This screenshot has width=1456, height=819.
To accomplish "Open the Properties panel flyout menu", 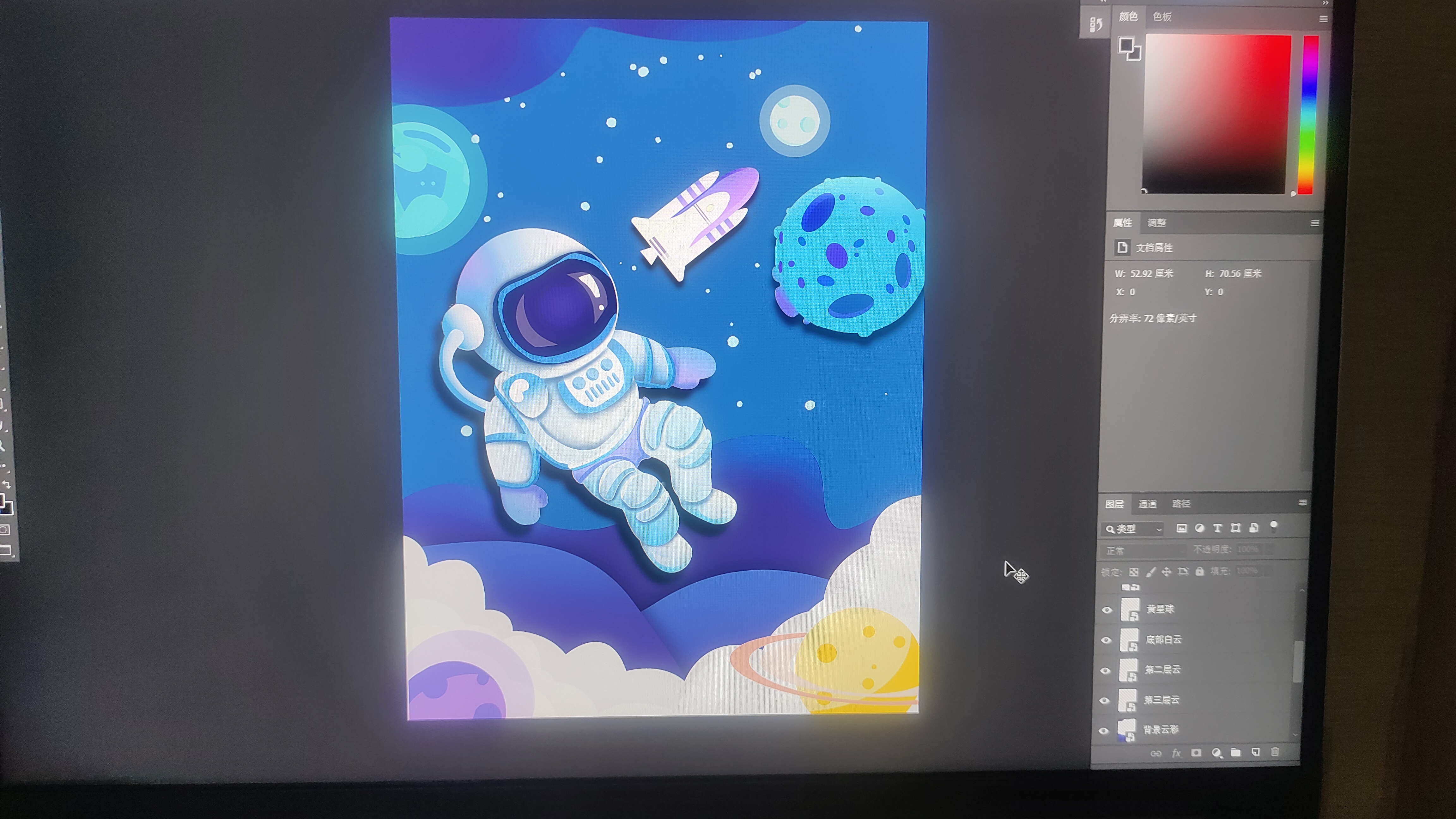I will tap(1315, 223).
